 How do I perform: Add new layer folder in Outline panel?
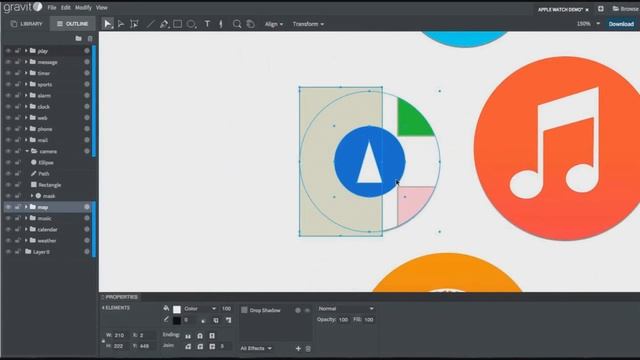pos(78,38)
